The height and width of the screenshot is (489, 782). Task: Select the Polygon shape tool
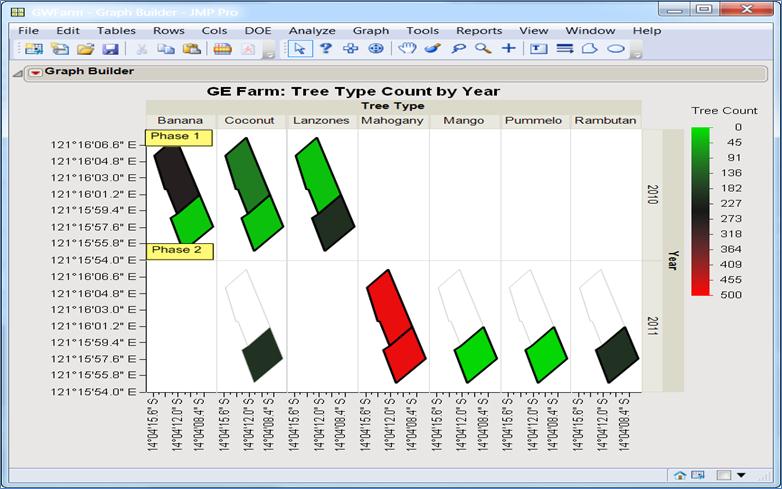[589, 48]
